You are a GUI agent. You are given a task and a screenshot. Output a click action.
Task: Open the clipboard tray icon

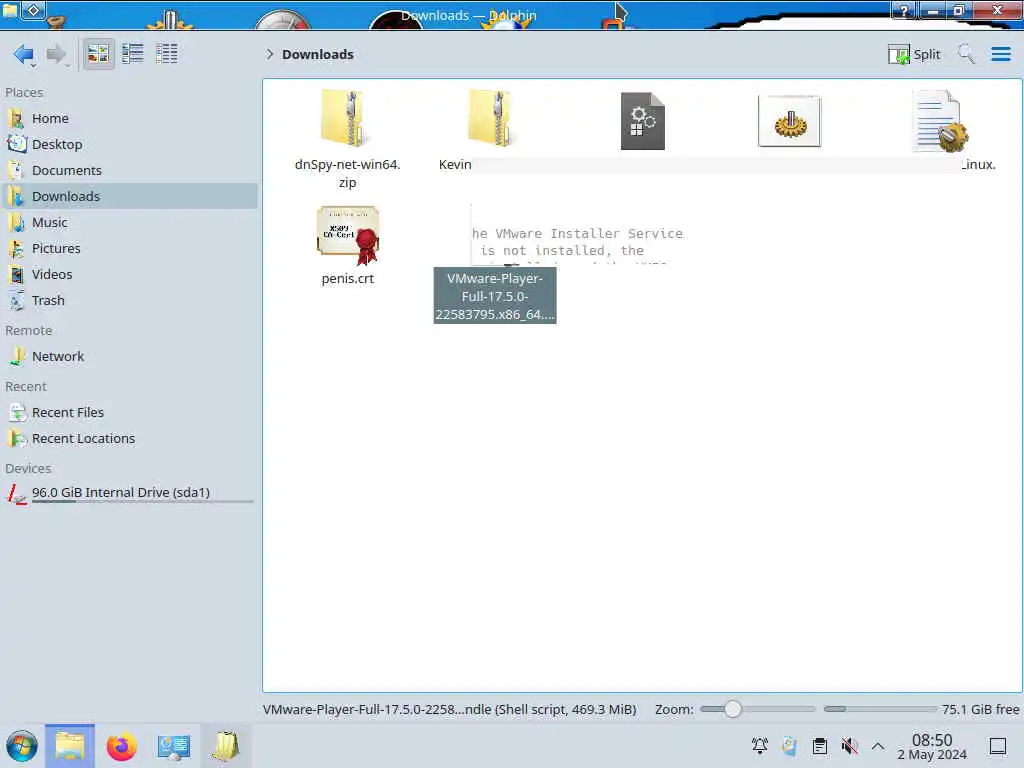coord(820,746)
